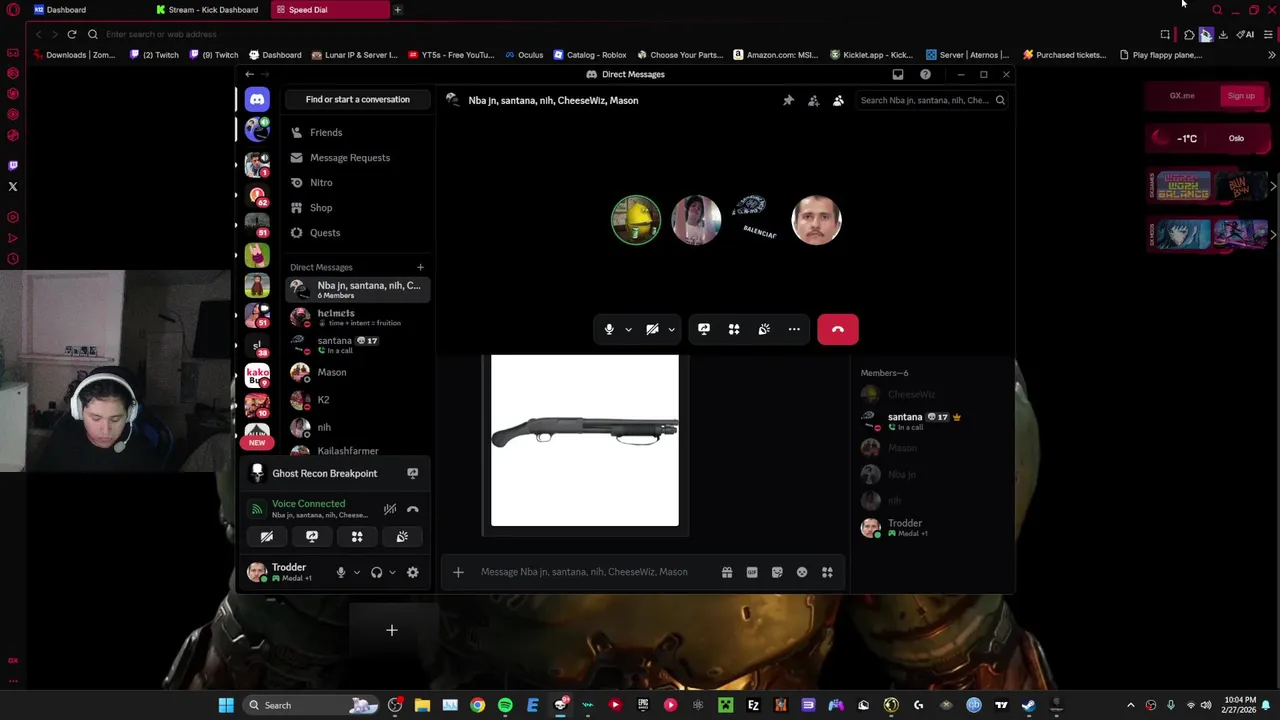This screenshot has height=720, width=1280.
Task: Send a gift from message bar
Action: click(727, 572)
